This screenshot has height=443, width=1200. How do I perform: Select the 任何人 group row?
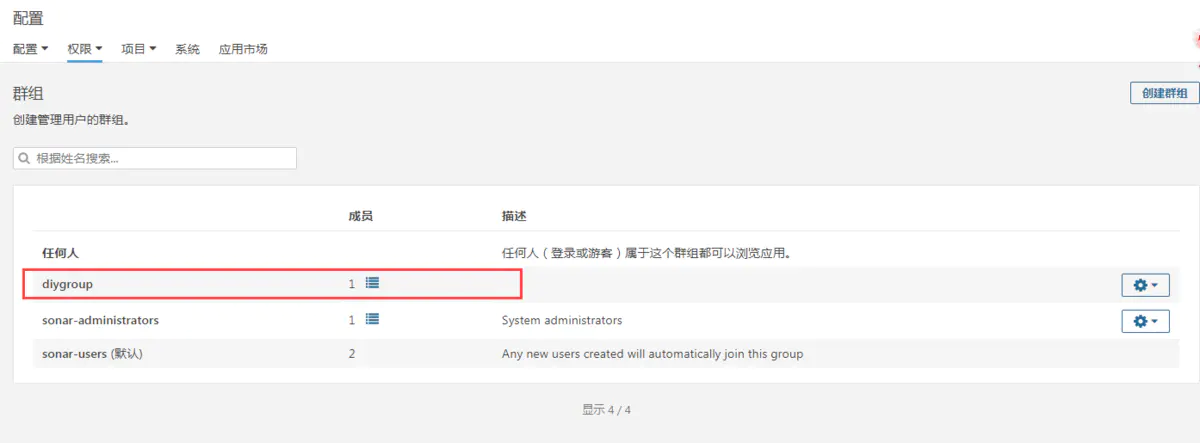click(x=605, y=253)
